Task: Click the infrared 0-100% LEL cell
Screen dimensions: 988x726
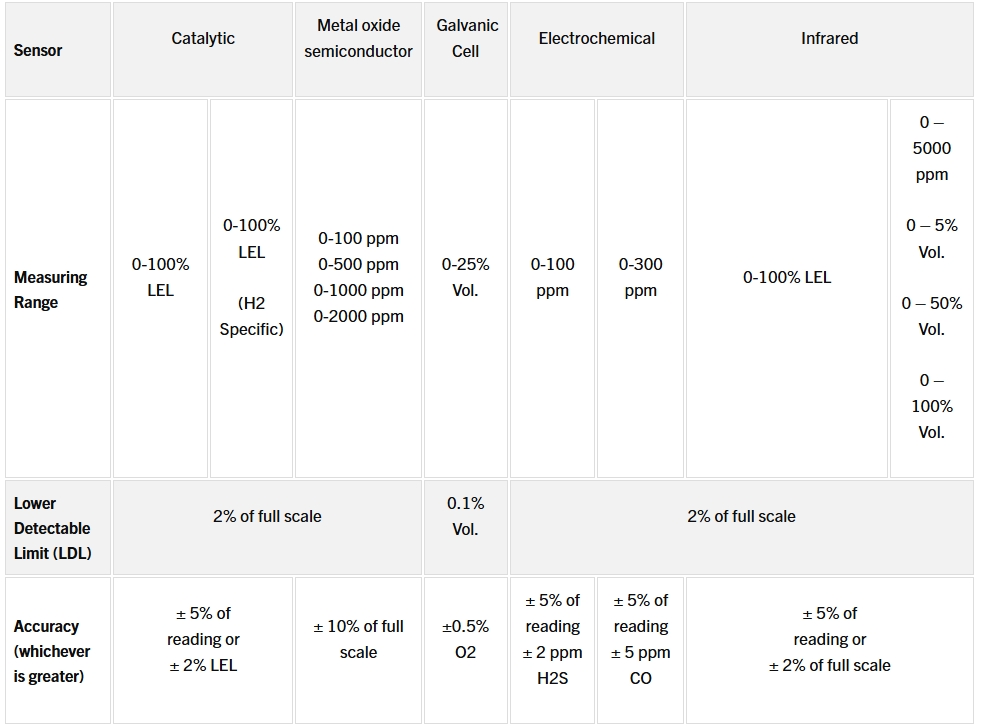Action: pos(786,277)
